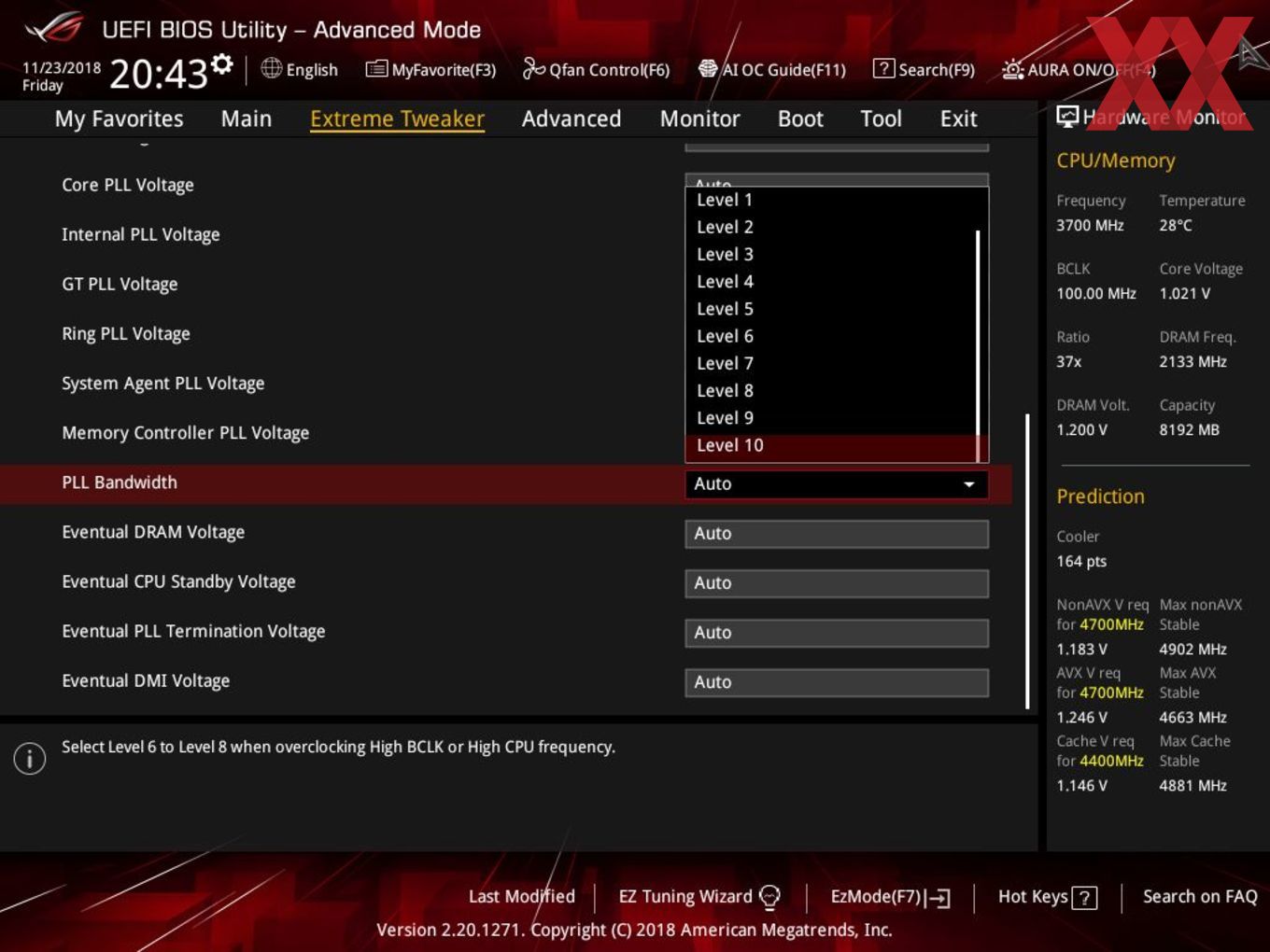Viewport: 1270px width, 952px height.
Task: Click the info circle icon in help area
Action: pos(30,759)
